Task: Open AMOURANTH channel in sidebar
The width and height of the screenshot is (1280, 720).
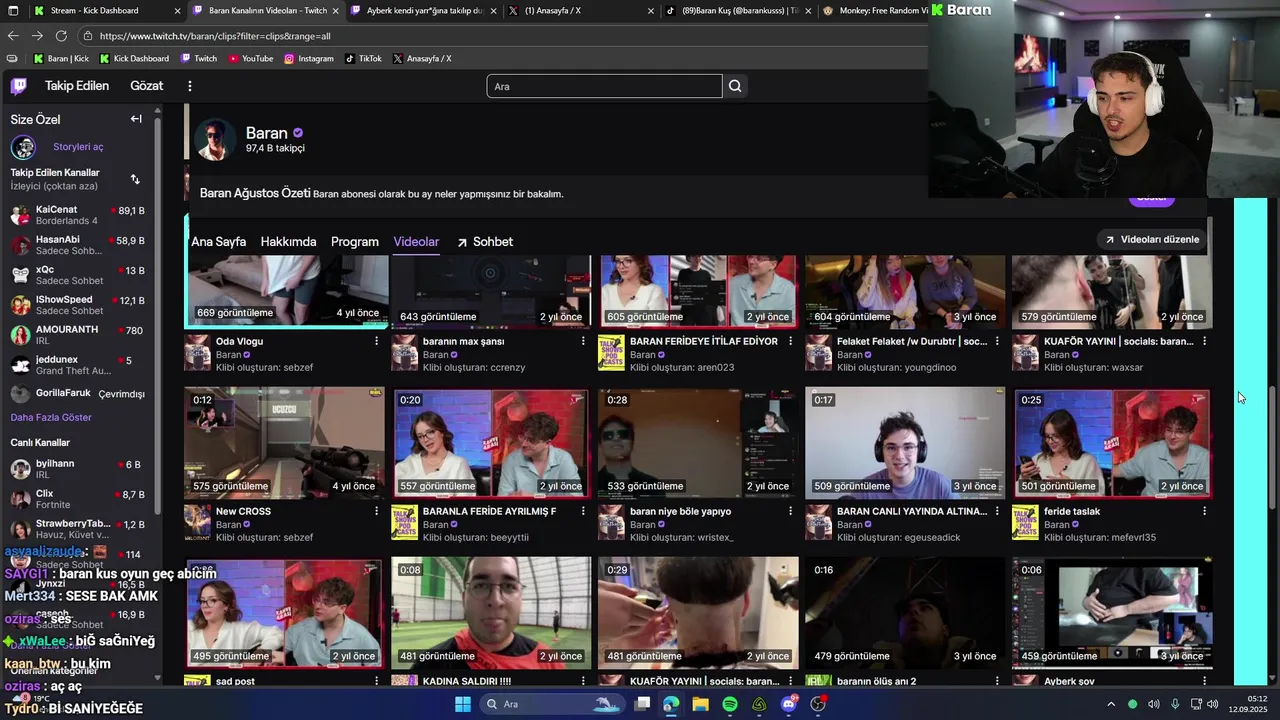Action: point(78,335)
